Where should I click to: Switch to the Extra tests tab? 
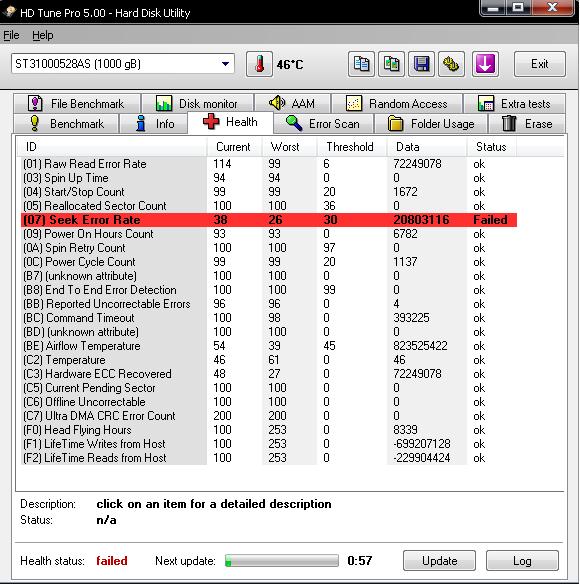514,104
